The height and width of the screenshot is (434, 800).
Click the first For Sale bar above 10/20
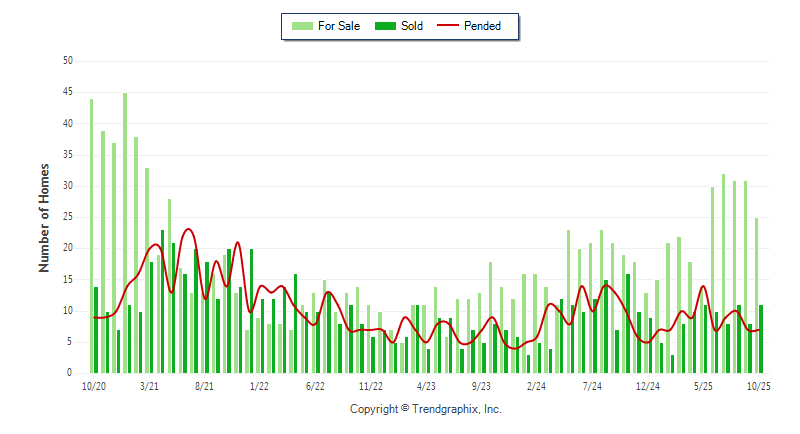pyautogui.click(x=91, y=235)
